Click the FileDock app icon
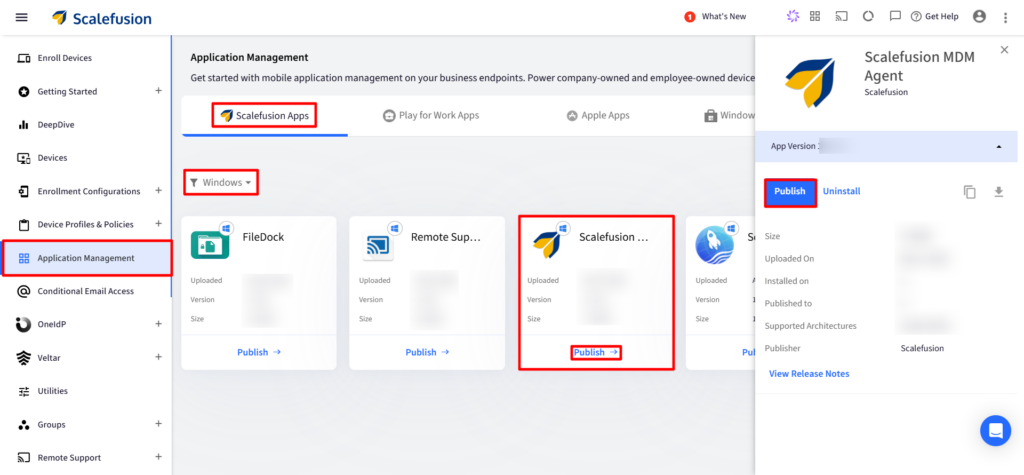 [210, 244]
